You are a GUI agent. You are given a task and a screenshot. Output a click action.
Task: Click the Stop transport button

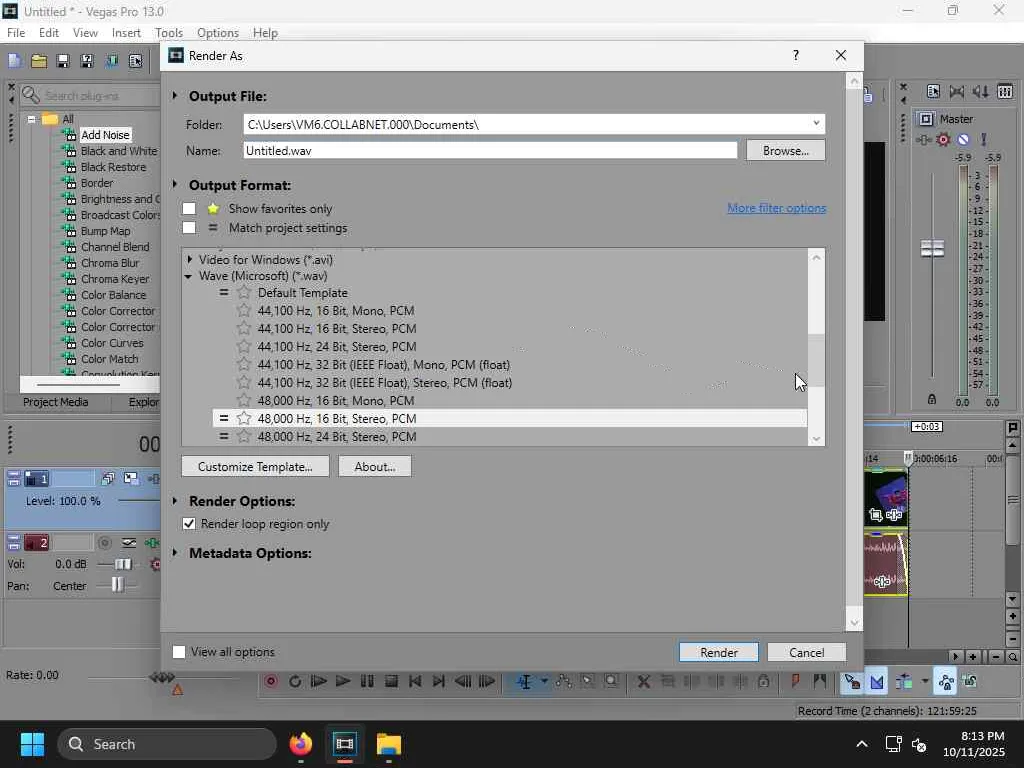pos(391,682)
